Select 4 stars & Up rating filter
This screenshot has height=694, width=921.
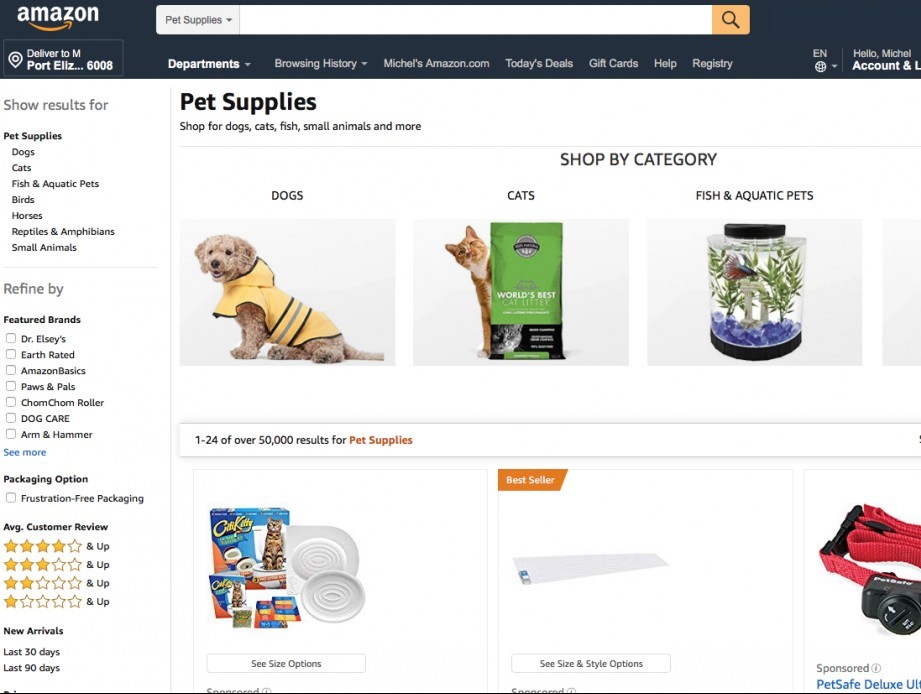pyautogui.click(x=56, y=546)
